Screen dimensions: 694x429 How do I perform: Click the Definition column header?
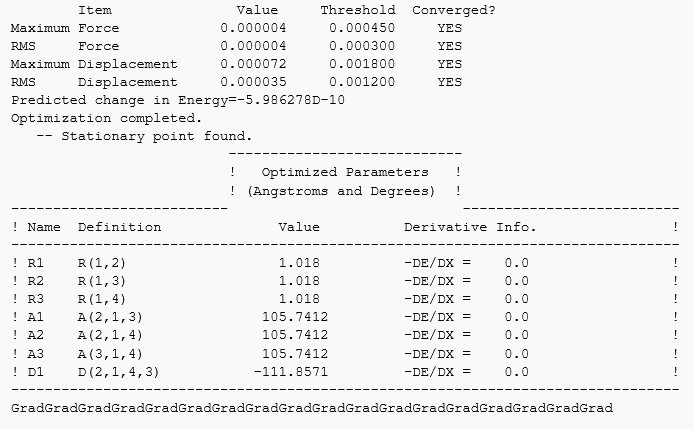(x=119, y=227)
